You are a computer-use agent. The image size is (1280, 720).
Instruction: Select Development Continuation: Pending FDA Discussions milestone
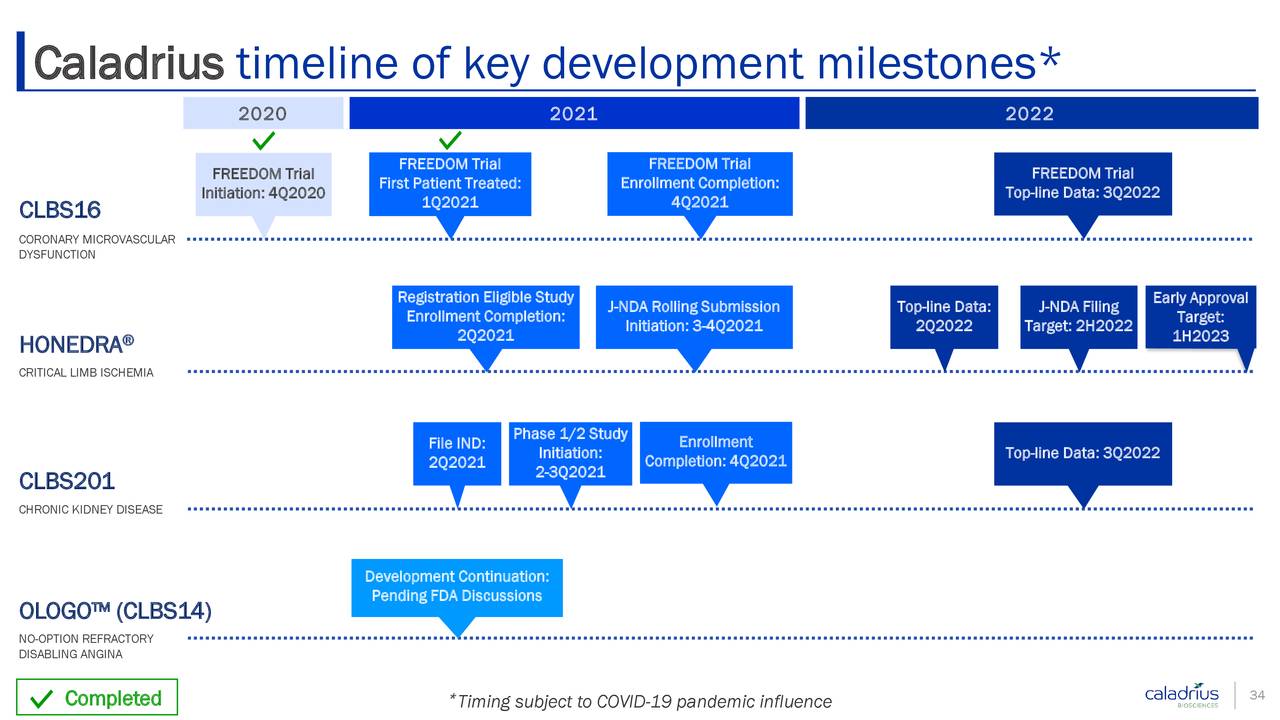click(x=457, y=587)
